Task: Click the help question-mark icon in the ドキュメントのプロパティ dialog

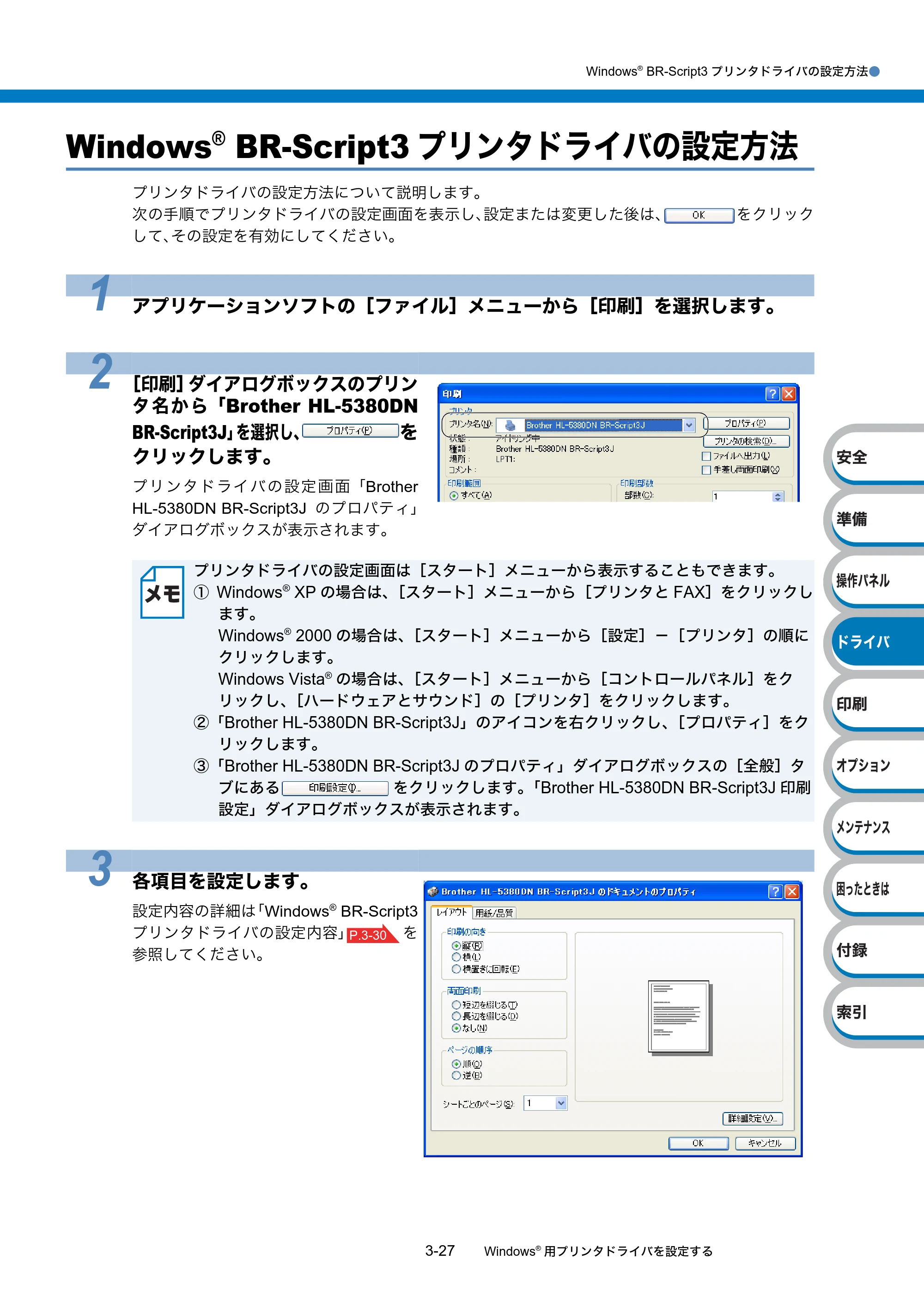Action: click(x=775, y=892)
